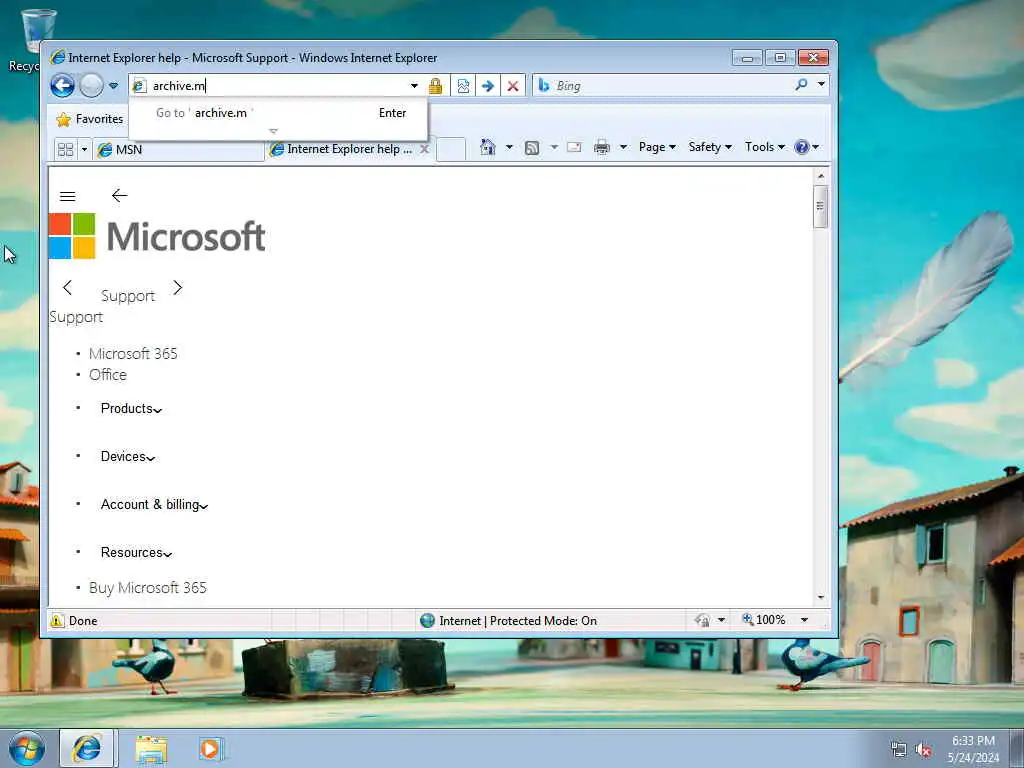Open the Microsoft 365 link

click(x=133, y=353)
